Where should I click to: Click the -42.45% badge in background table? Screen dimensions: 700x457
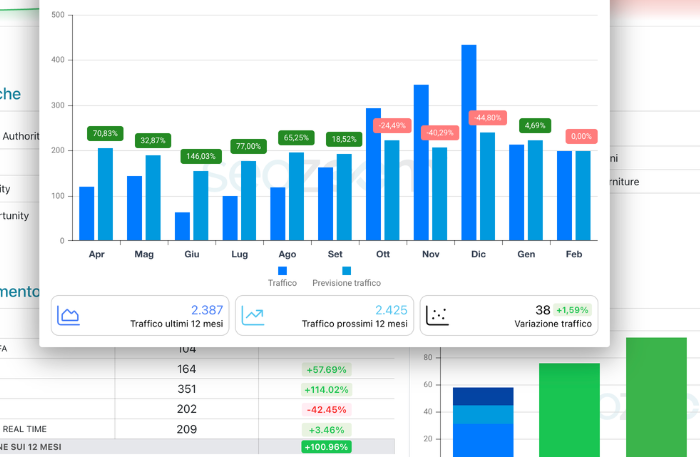click(326, 410)
